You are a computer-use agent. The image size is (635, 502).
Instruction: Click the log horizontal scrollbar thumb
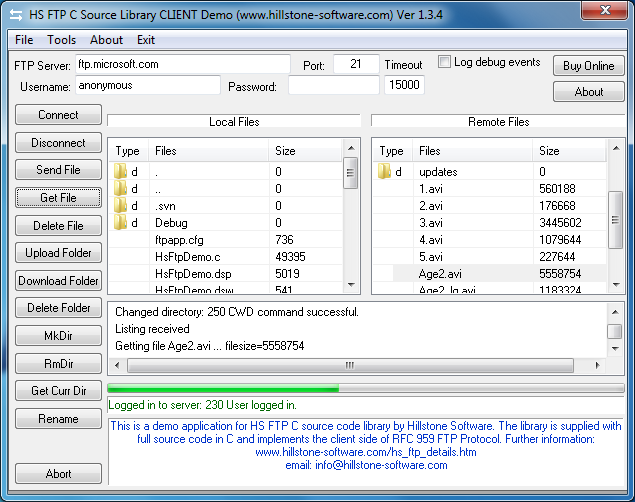[350, 365]
